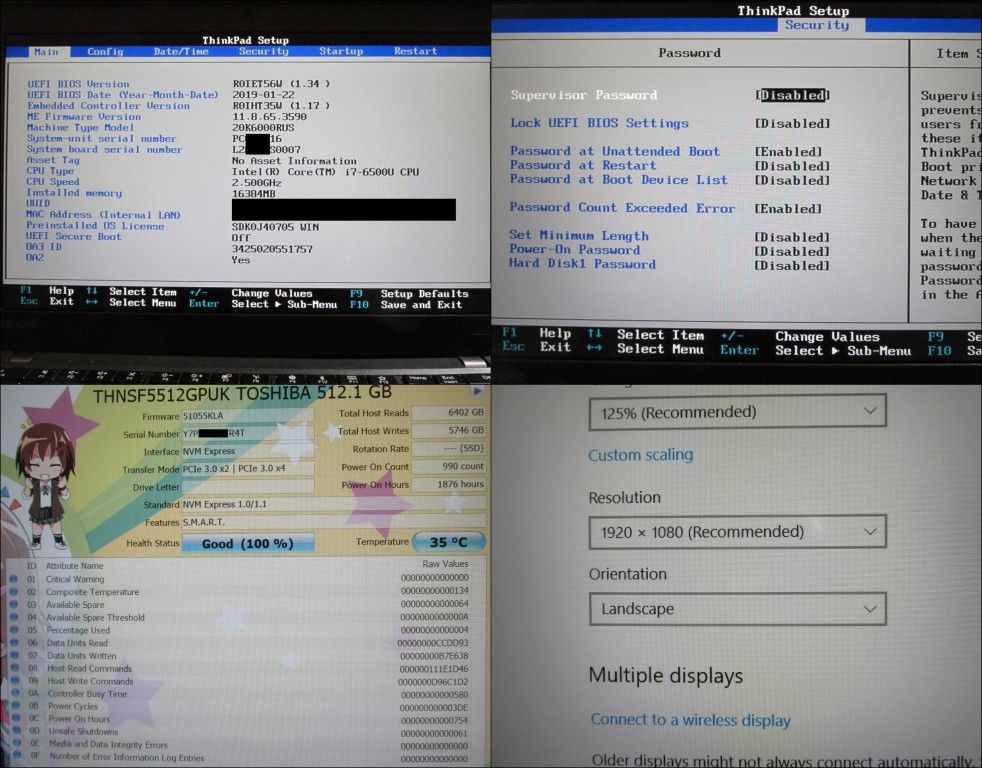Image resolution: width=982 pixels, height=768 pixels.
Task: Toggle Password Count Exceeded Error value
Action: pyautogui.click(x=788, y=209)
